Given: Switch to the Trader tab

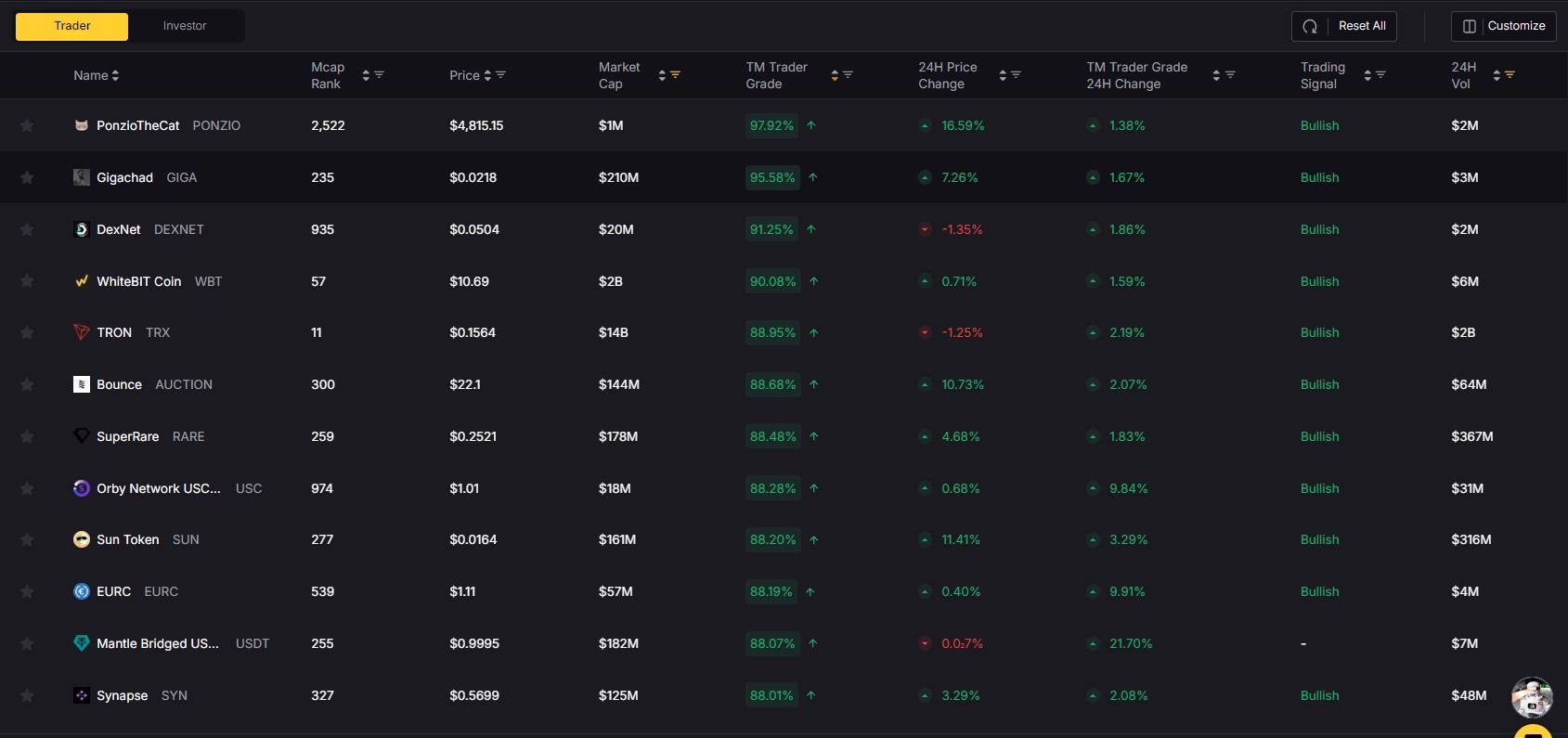Looking at the screenshot, I should (72, 26).
